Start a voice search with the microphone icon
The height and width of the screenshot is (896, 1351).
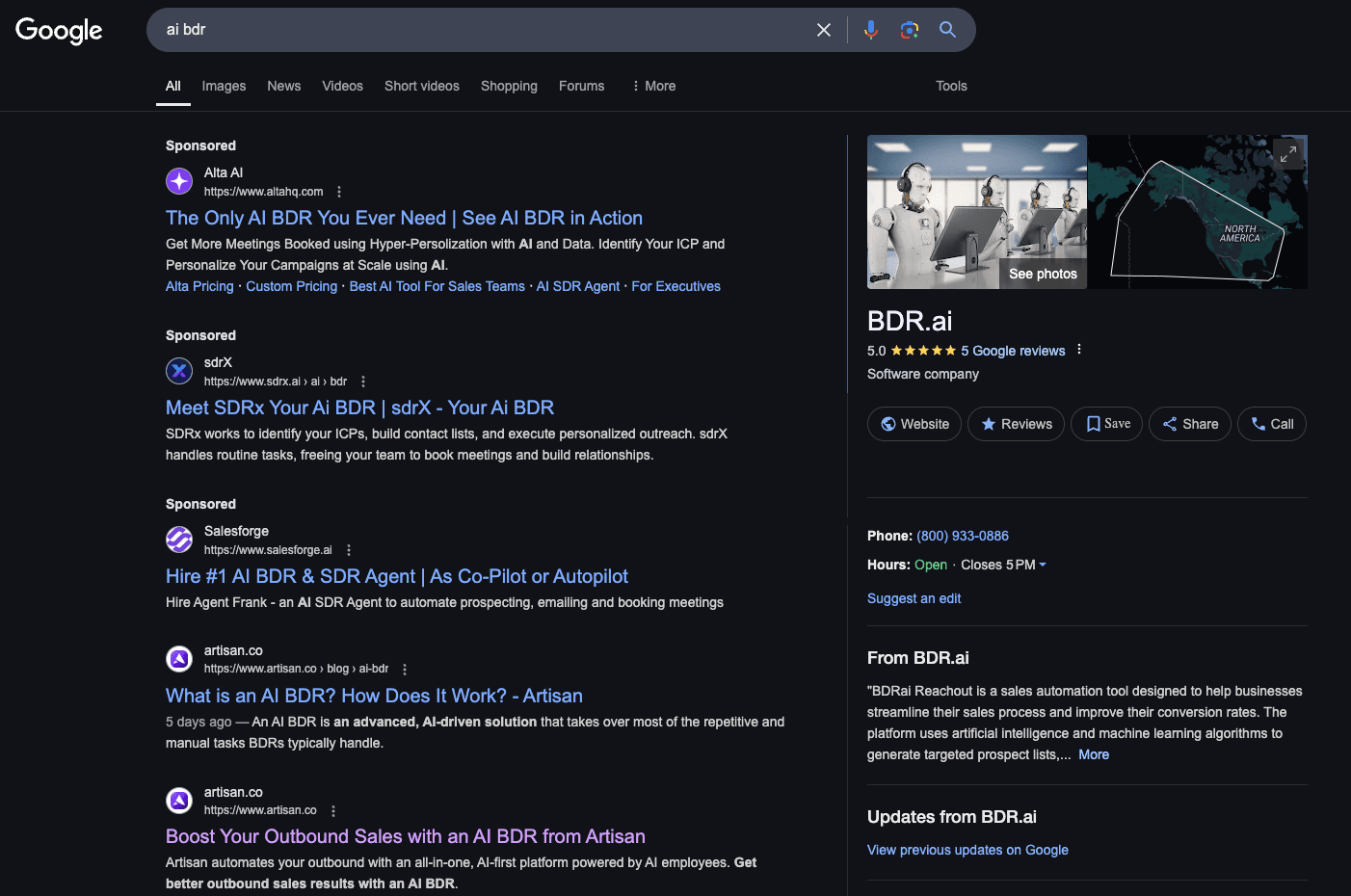870,30
